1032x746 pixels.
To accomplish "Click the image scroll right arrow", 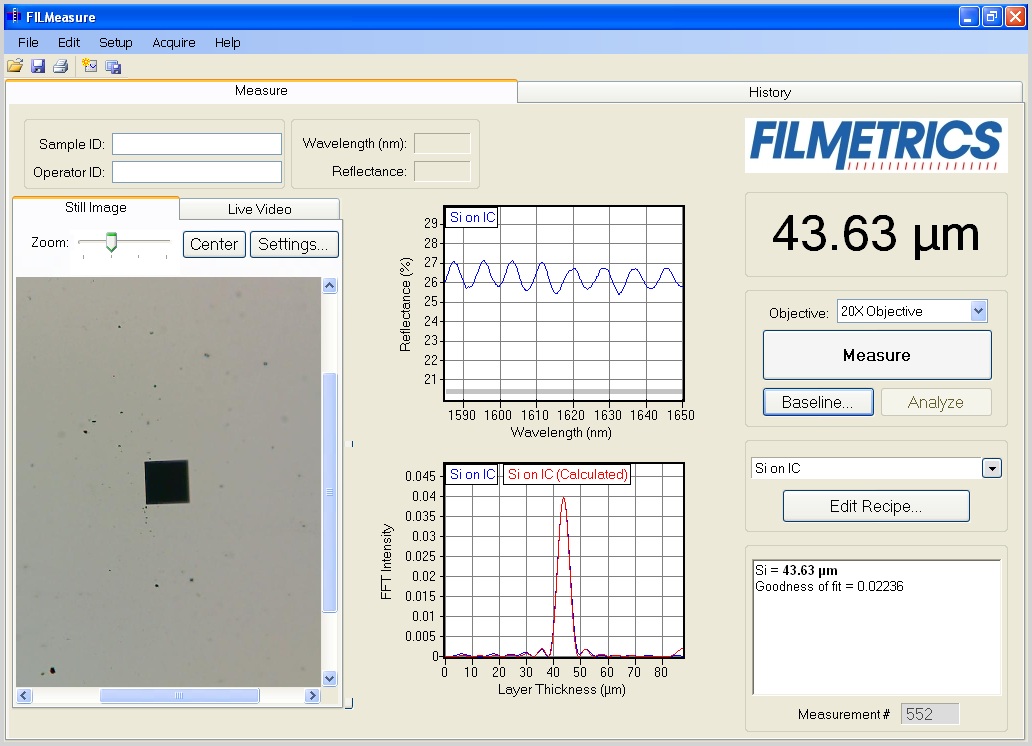I will pos(313,695).
